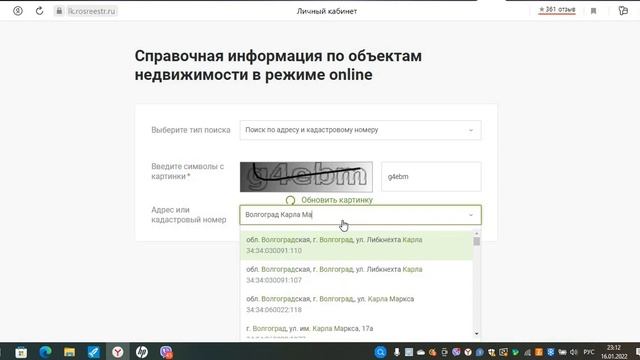Launch Microsoft Edge from the taskbar
The width and height of the screenshot is (640, 360).
point(45,352)
